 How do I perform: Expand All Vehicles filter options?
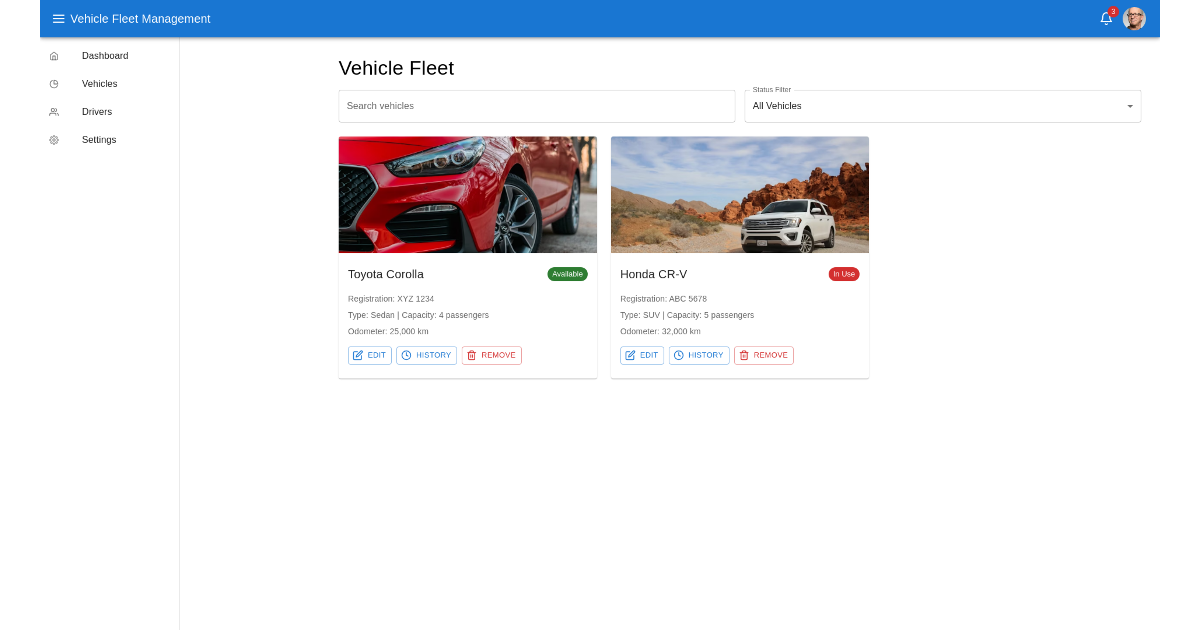pyautogui.click(x=943, y=106)
